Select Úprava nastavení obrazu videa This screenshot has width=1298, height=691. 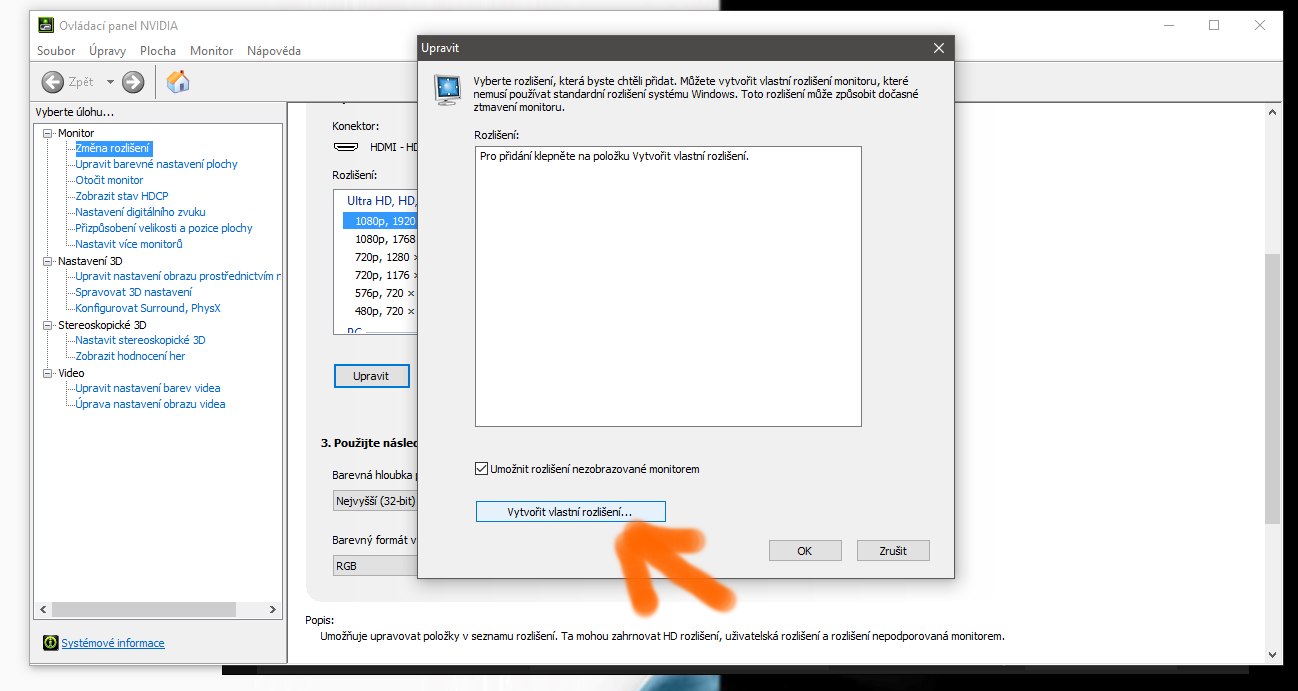click(150, 404)
